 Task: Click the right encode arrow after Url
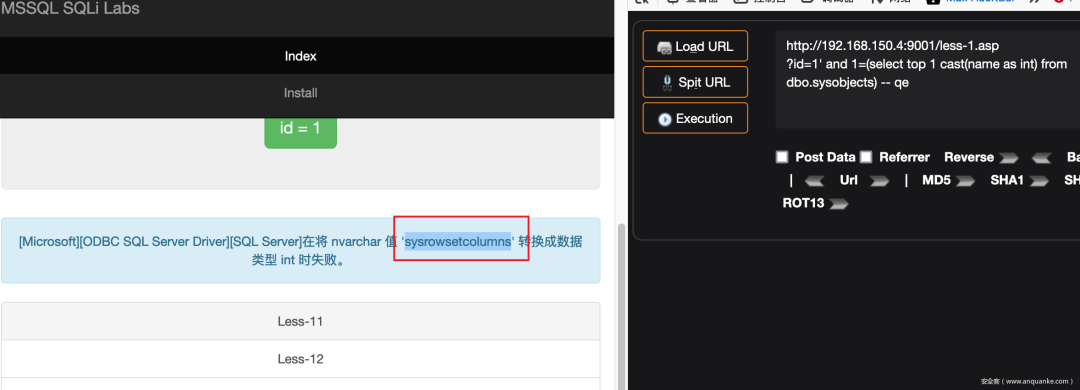(x=880, y=181)
